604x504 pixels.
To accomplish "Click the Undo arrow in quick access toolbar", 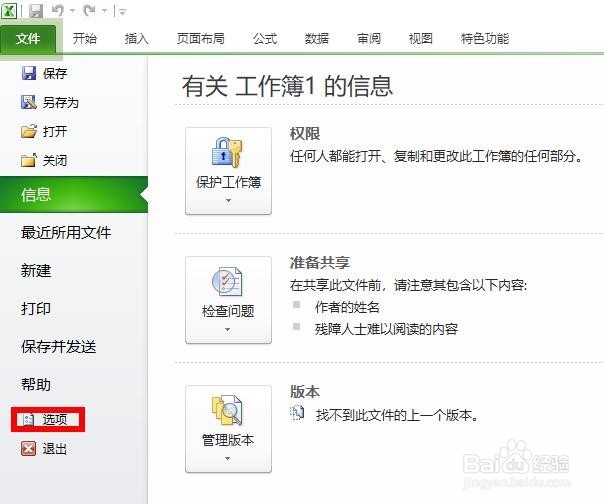I will pos(58,10).
